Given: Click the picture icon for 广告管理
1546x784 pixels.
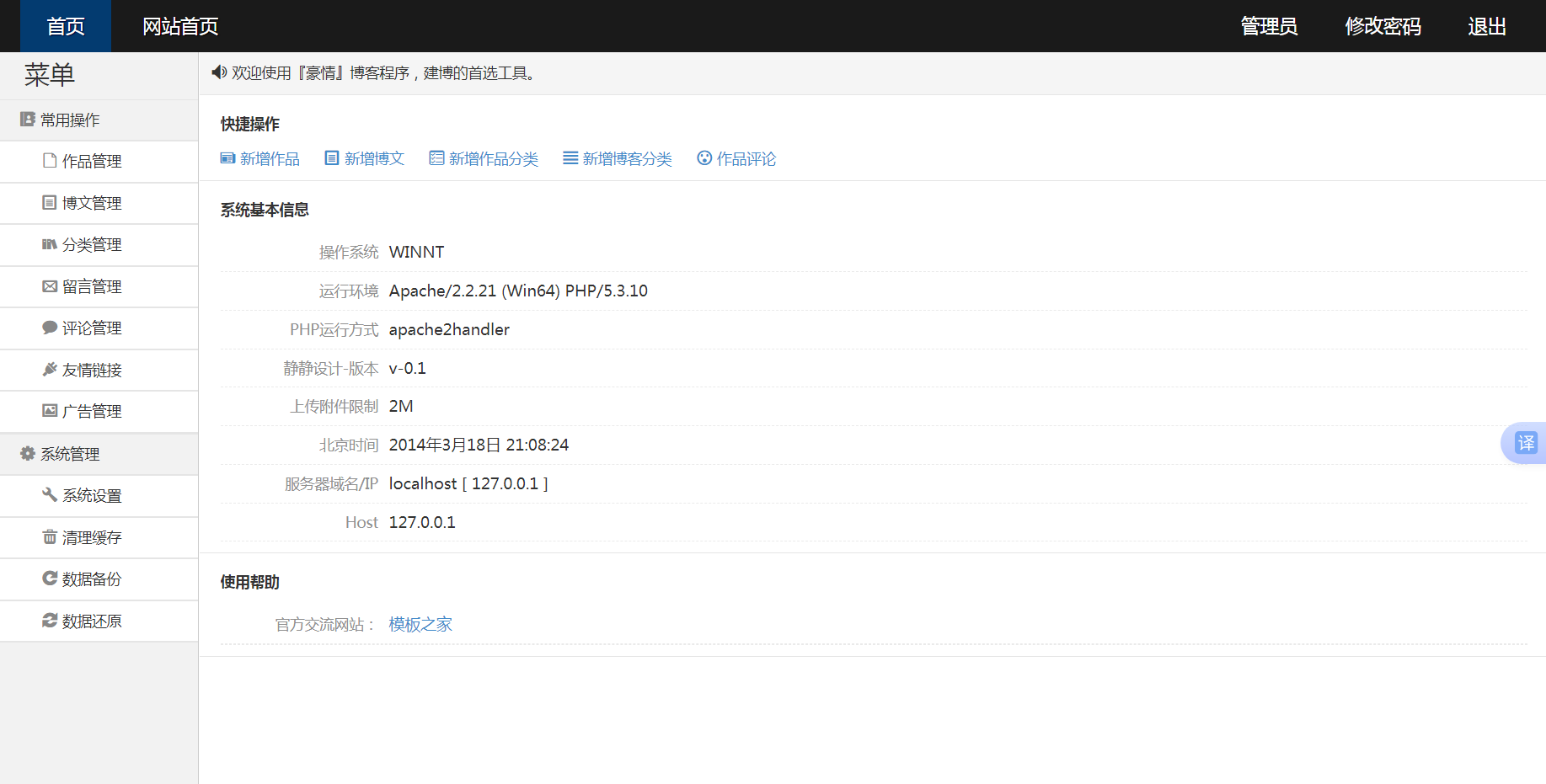Looking at the screenshot, I should [x=50, y=411].
